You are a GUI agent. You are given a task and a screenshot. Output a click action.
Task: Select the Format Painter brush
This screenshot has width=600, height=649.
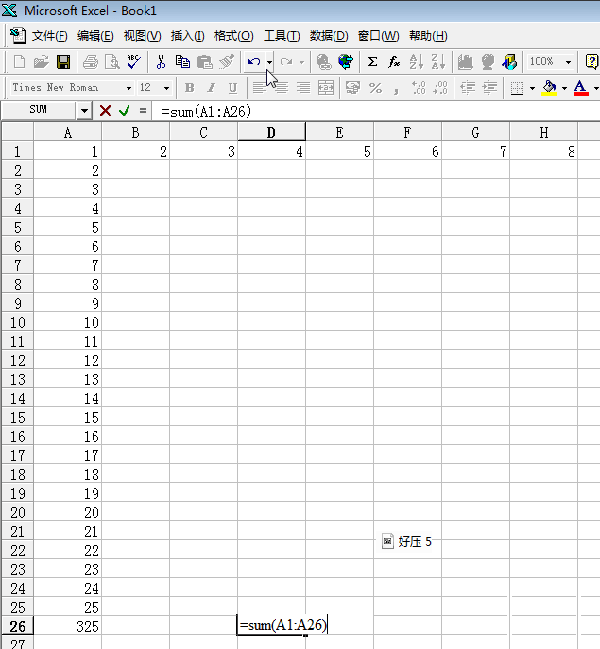coord(227,62)
